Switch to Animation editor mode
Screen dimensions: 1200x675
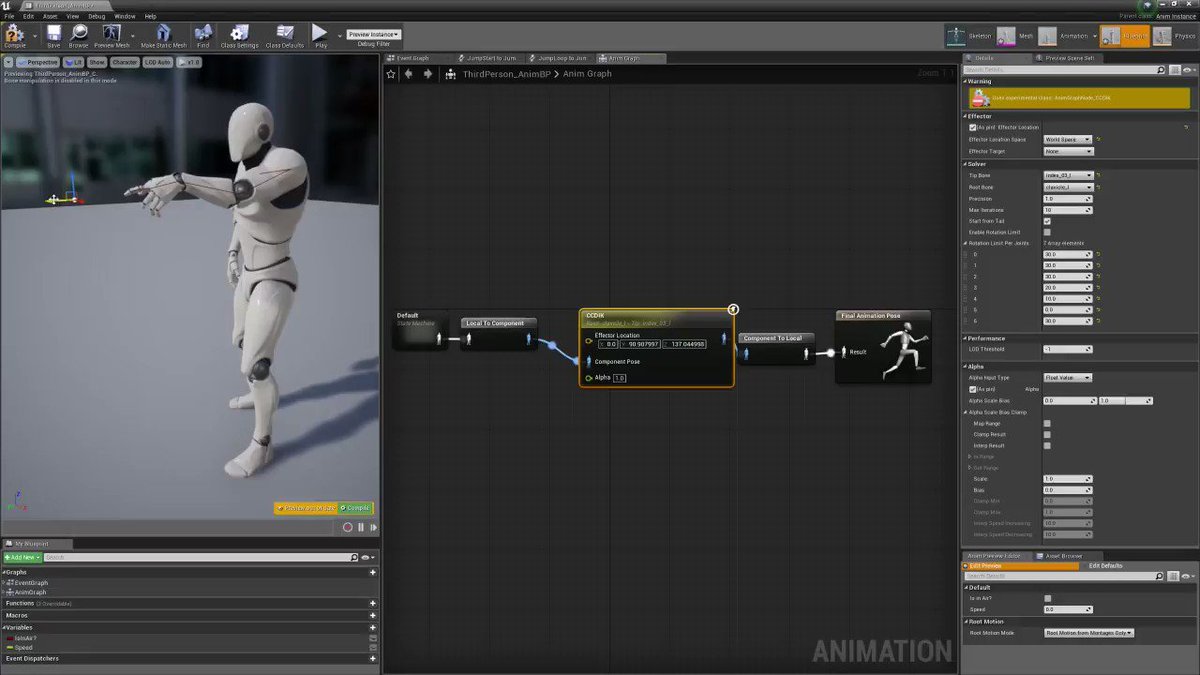[1063, 36]
